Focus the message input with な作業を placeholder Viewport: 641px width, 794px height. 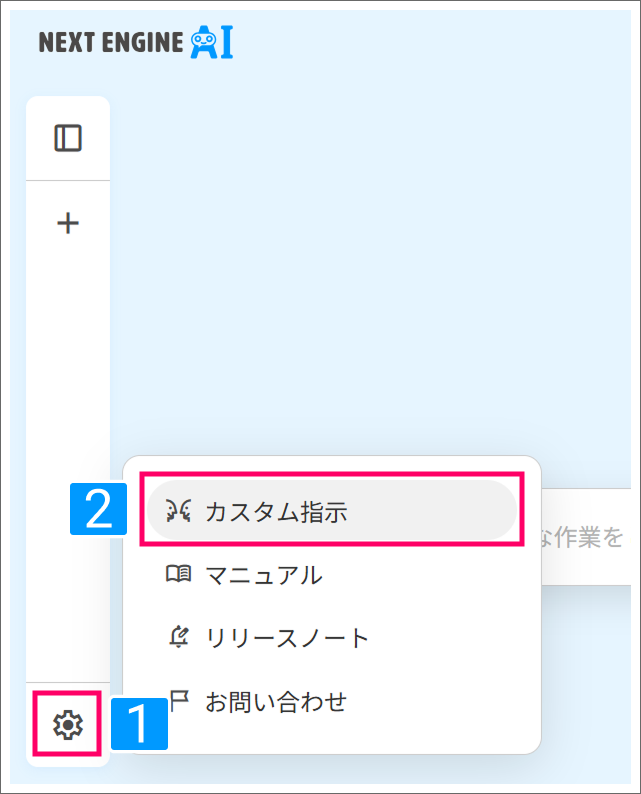coord(585,538)
